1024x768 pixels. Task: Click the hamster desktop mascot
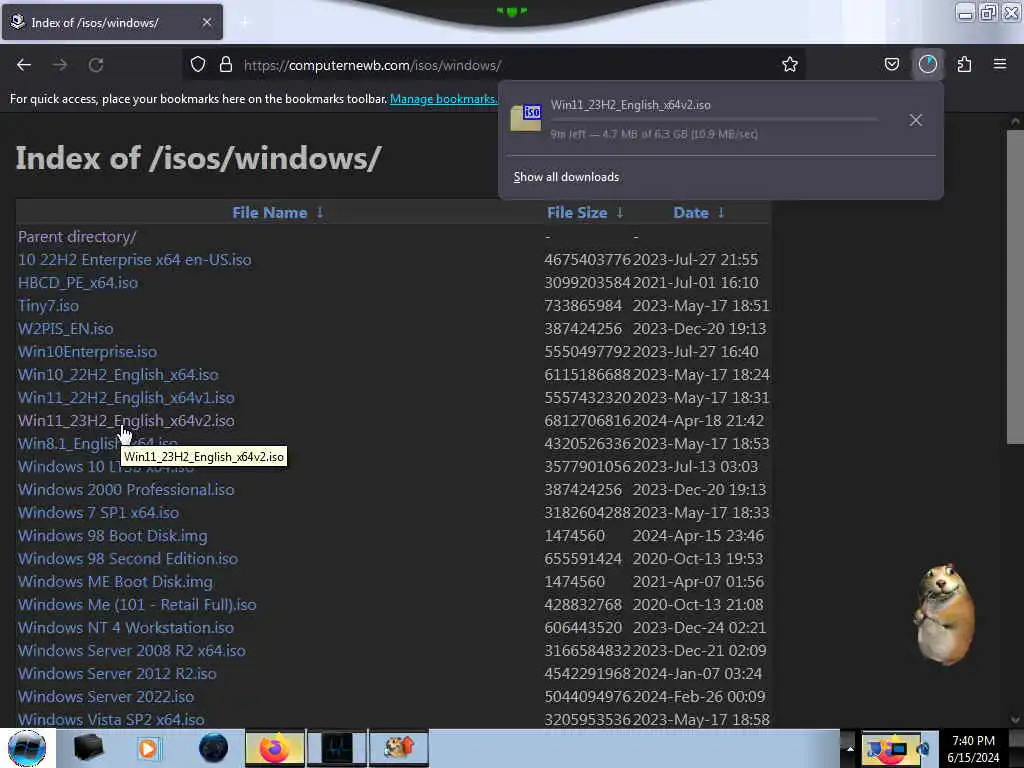[945, 615]
